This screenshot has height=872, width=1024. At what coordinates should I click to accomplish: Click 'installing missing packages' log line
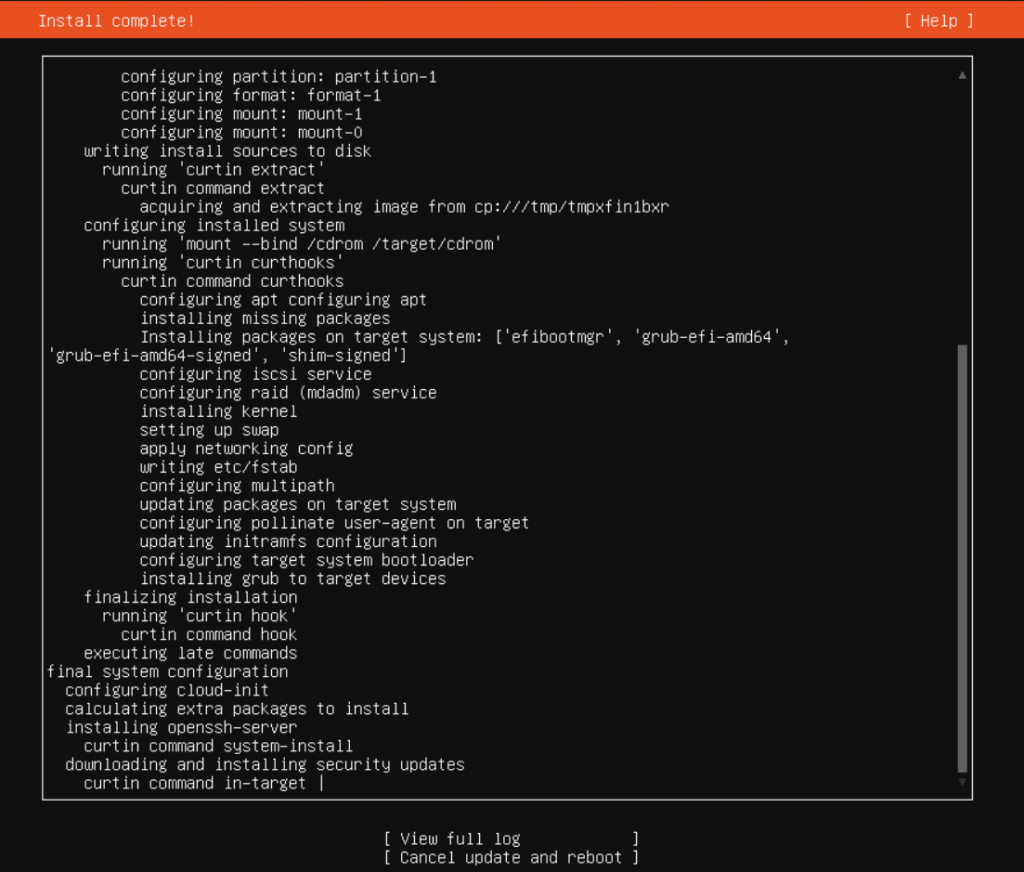[264, 319]
